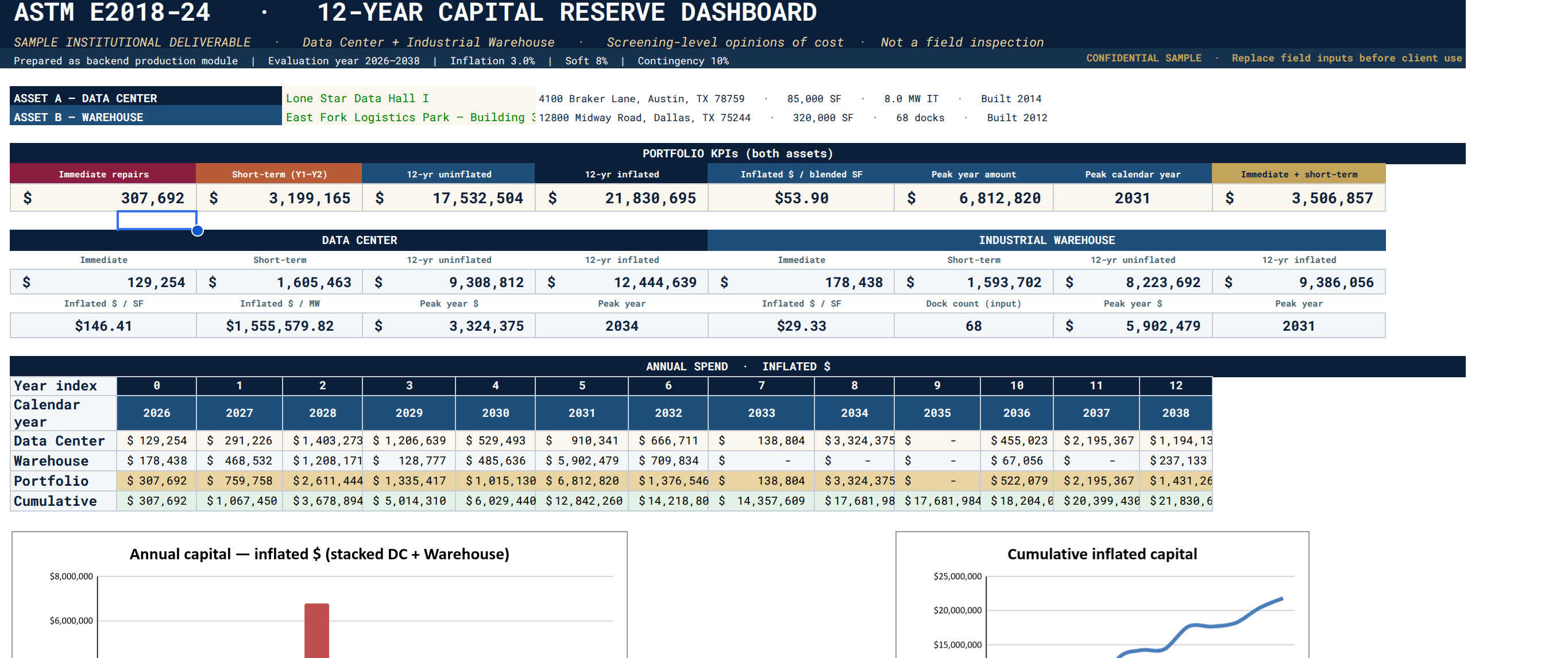Screen dimensions: 1568x658
Task: Click the INDUSTRIAL WAREHOUSE section header
Action: 1046,240
